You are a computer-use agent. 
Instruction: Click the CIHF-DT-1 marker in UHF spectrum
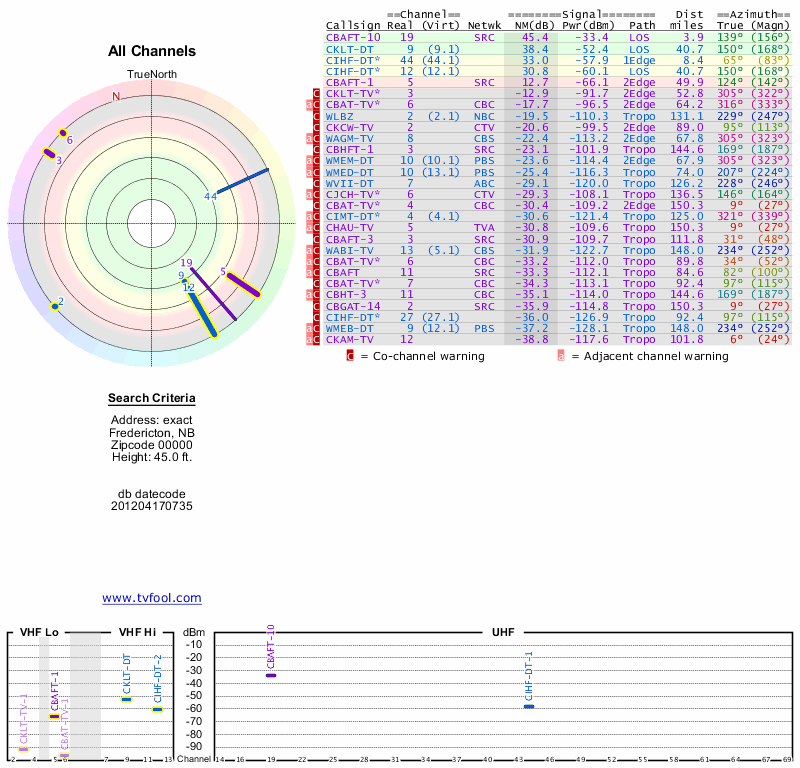click(x=529, y=707)
